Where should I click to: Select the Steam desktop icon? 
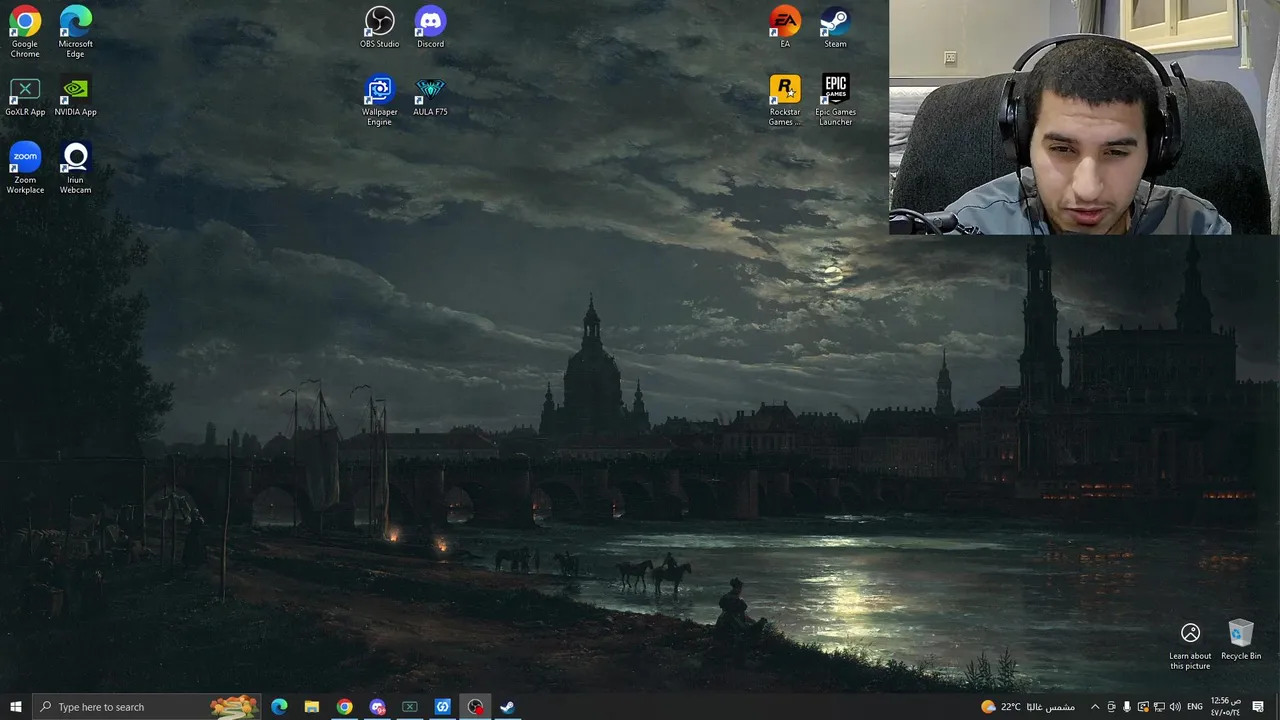coord(835,27)
